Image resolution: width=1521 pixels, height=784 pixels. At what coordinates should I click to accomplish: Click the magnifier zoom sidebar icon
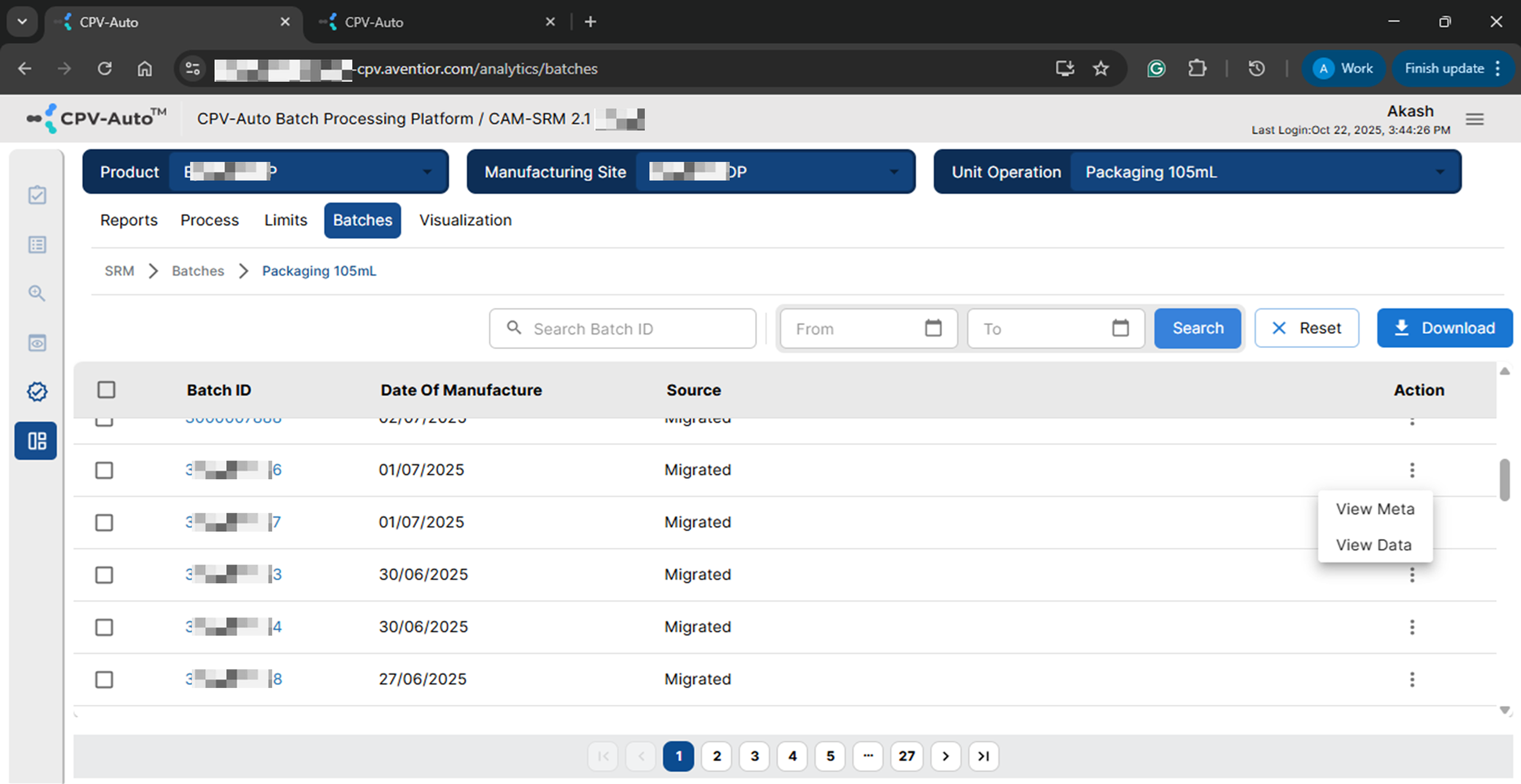pos(37,294)
